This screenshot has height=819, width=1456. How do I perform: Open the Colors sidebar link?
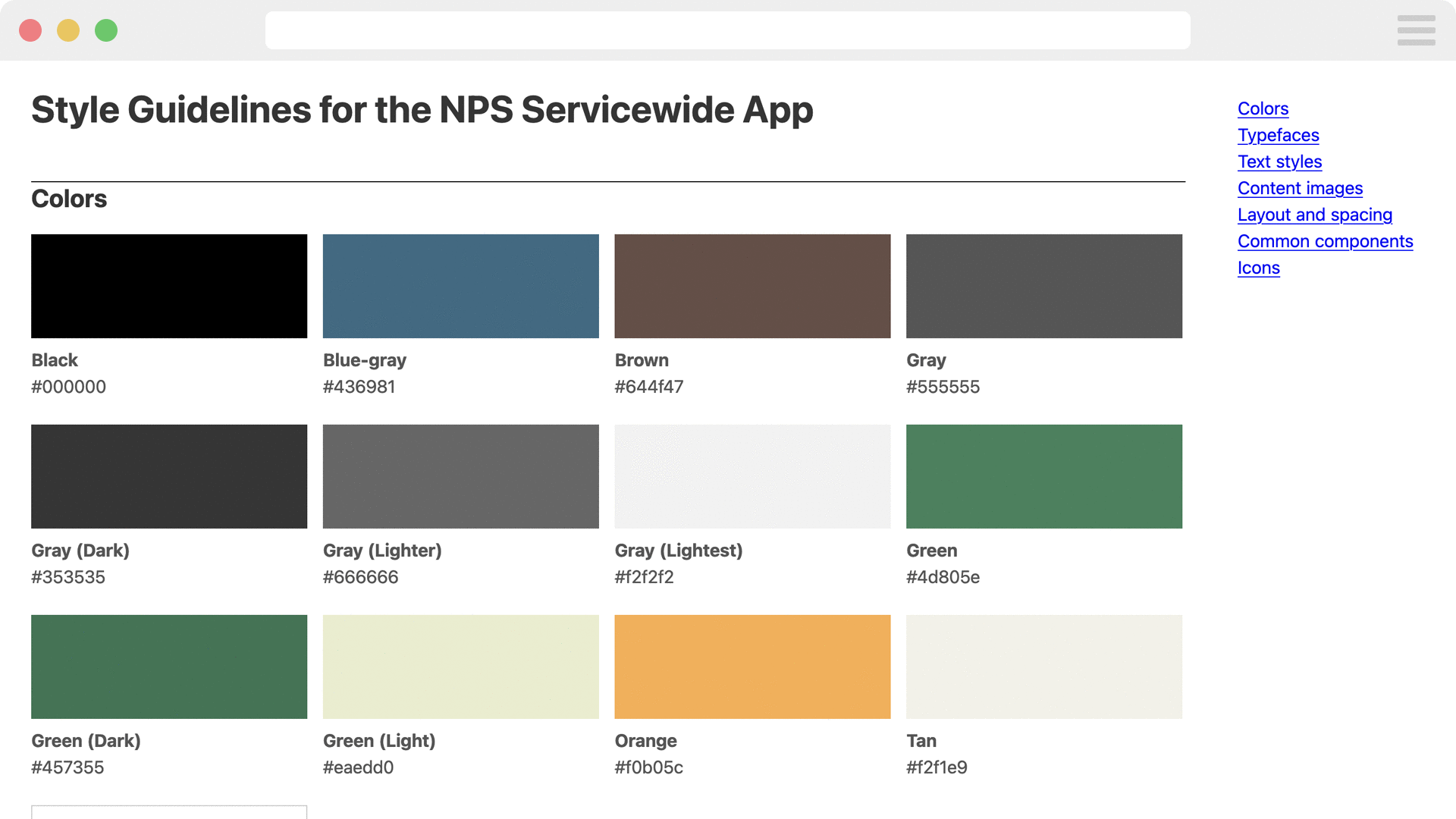point(1263,108)
